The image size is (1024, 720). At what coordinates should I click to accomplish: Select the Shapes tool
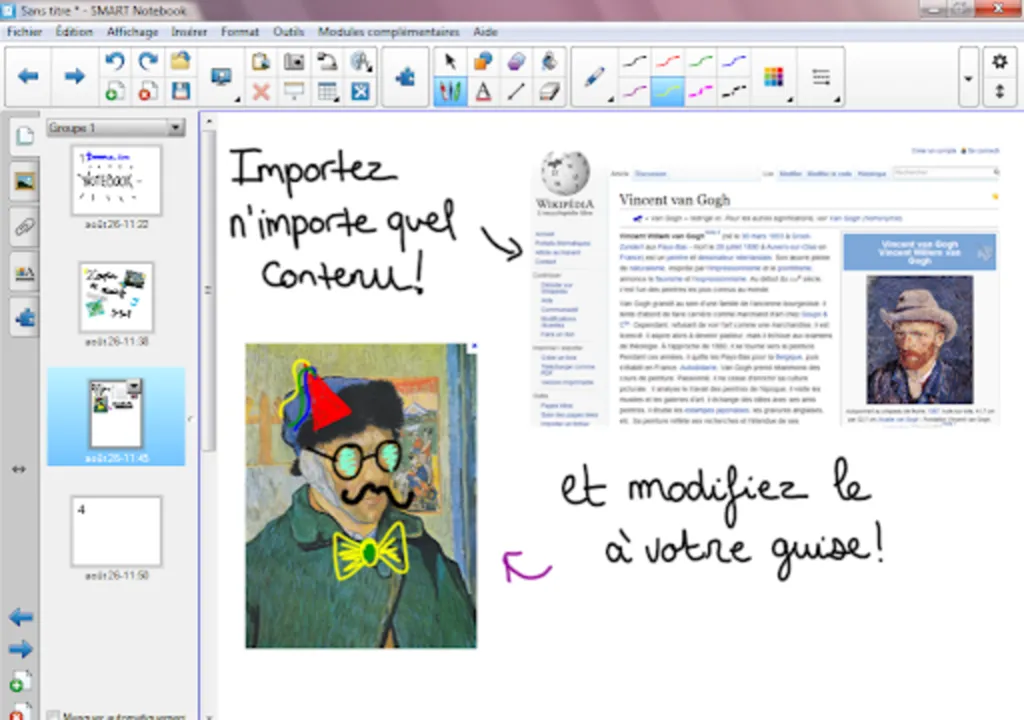[482, 58]
